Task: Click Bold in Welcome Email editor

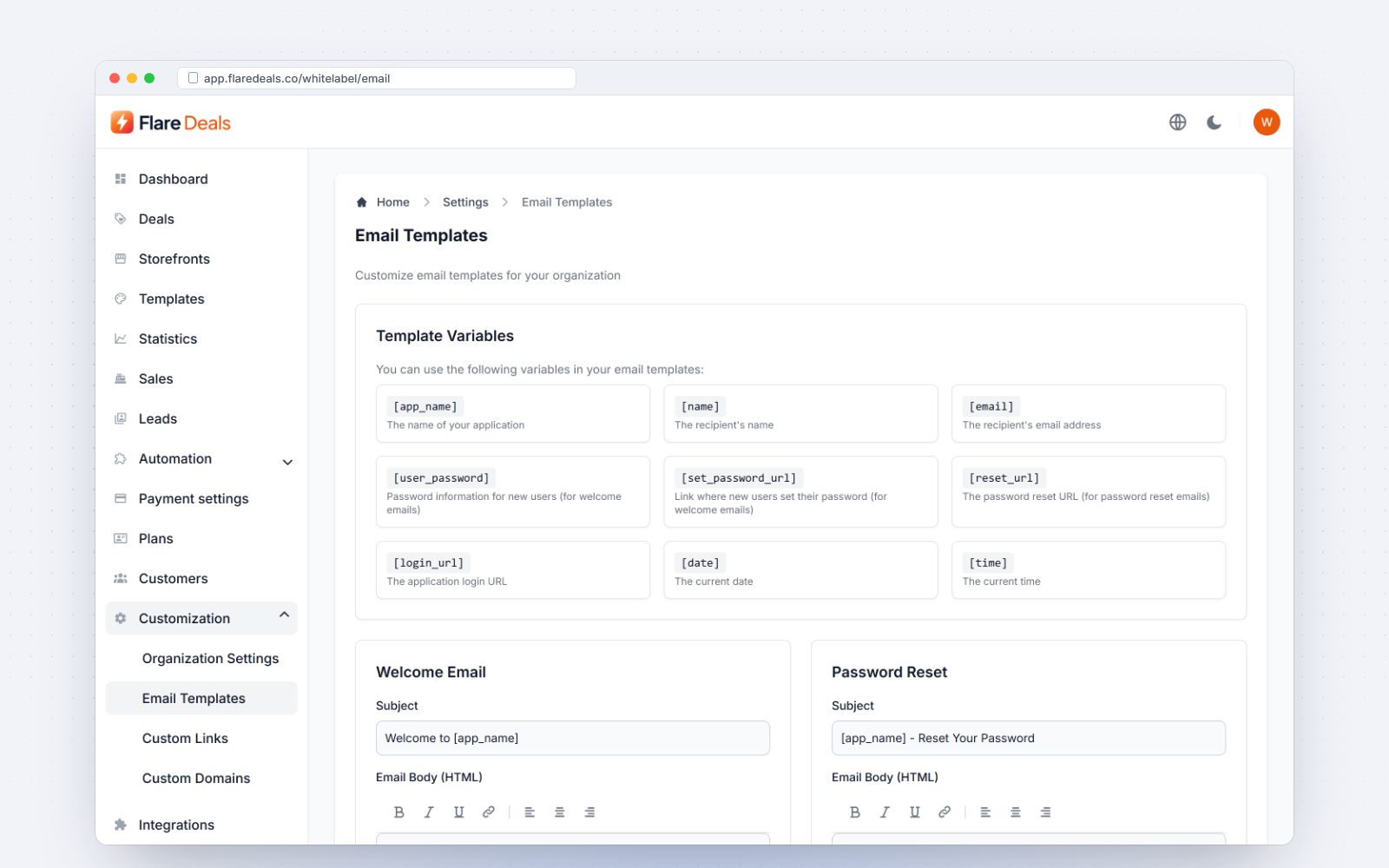Action: pyautogui.click(x=399, y=812)
